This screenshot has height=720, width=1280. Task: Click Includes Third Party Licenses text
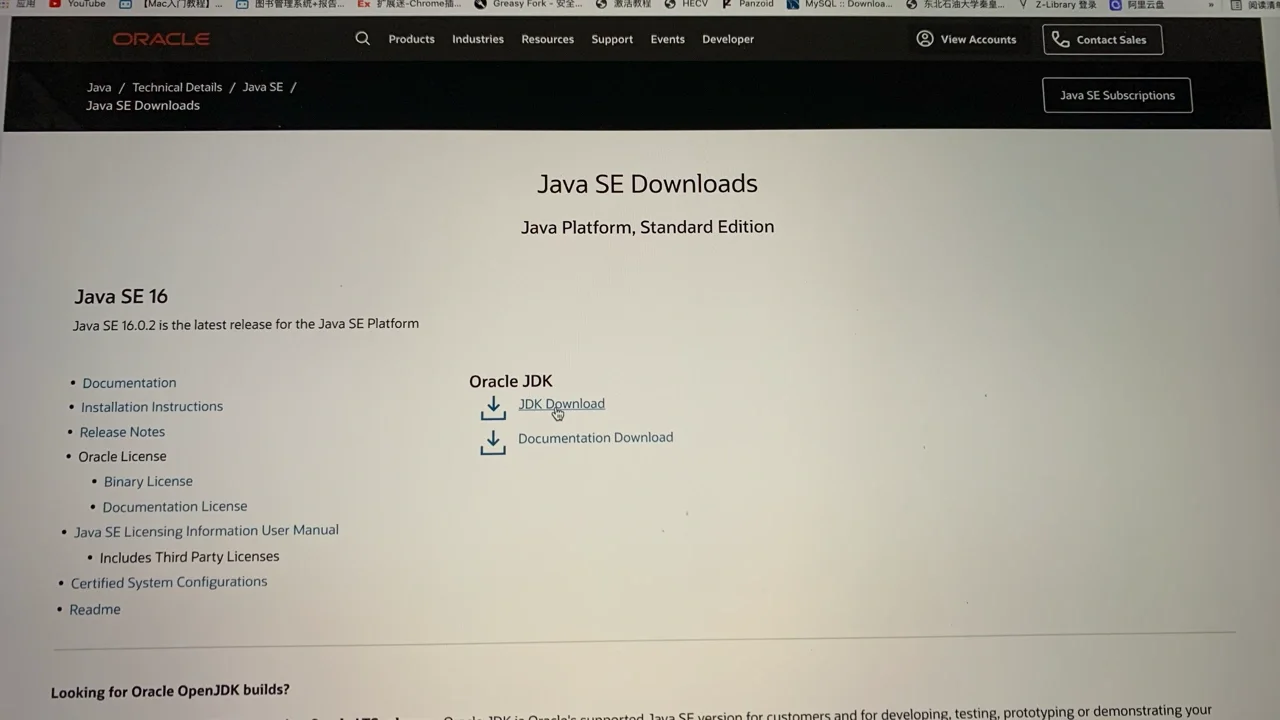(x=189, y=557)
